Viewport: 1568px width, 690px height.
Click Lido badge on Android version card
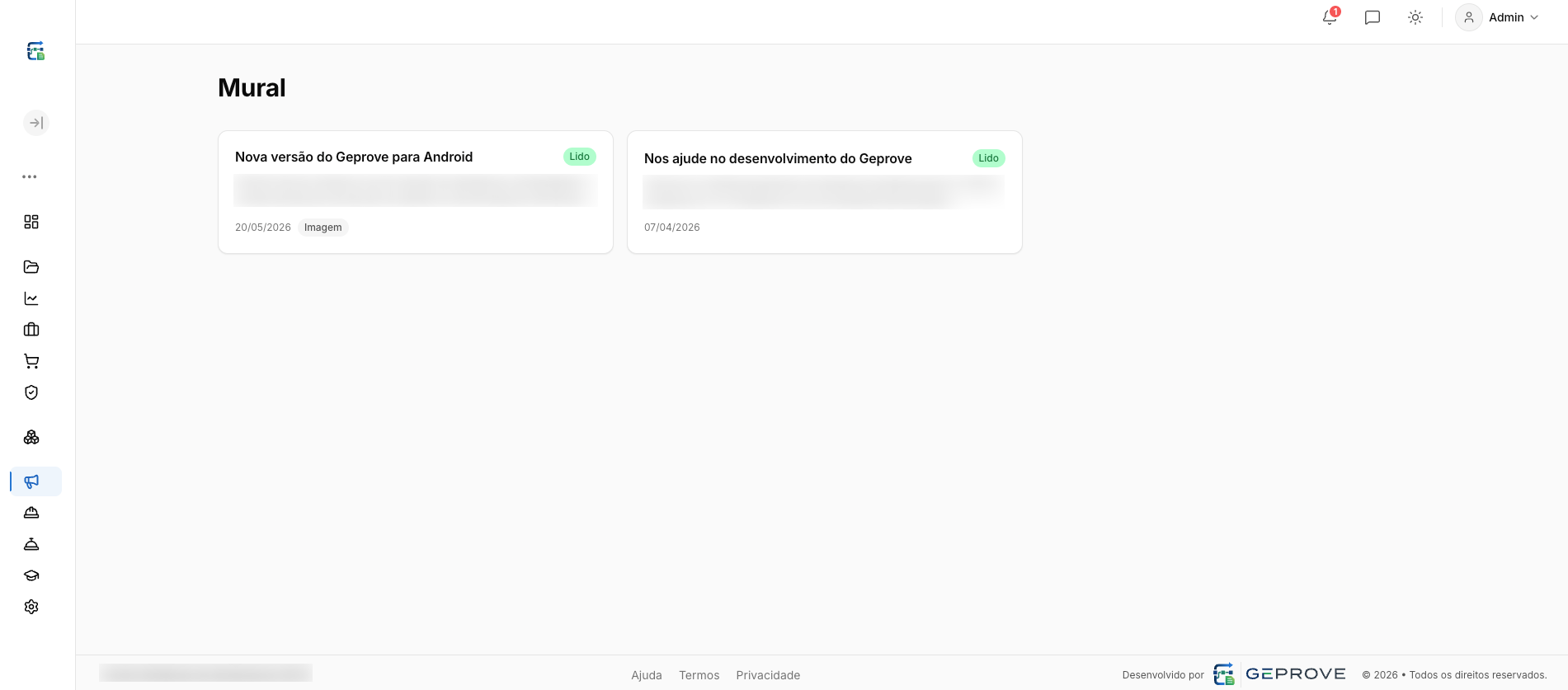(x=580, y=157)
